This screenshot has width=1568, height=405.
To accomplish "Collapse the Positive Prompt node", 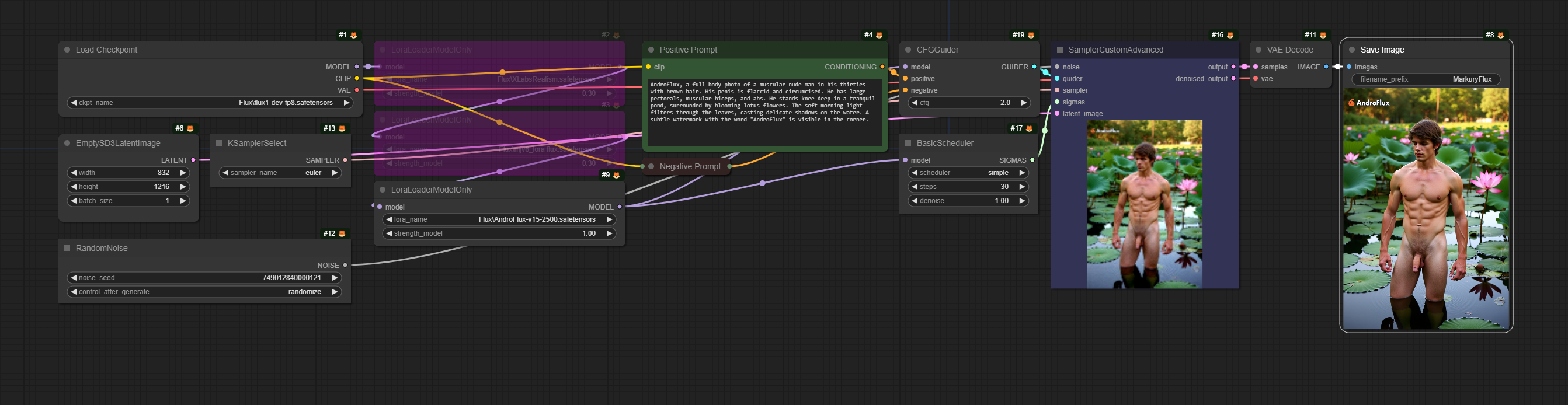I will pyautogui.click(x=651, y=50).
